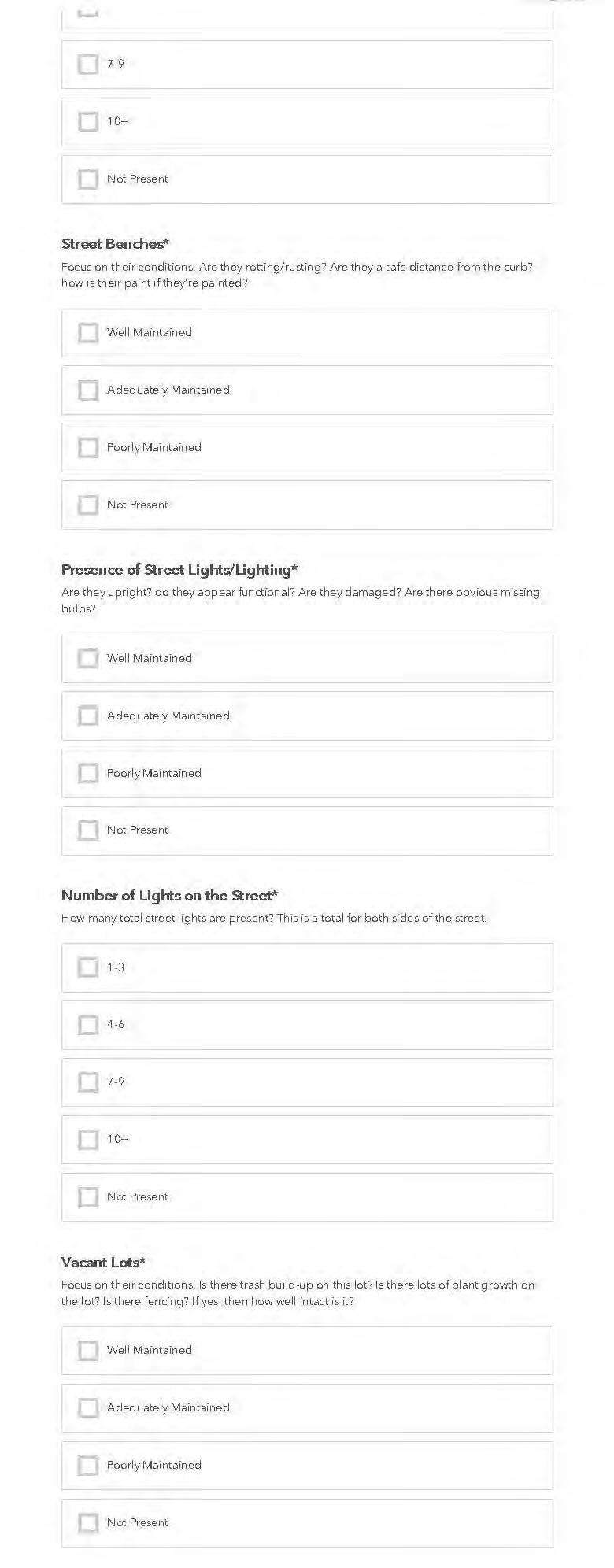Tick Poorly Maintained under Vacant Lots

(88, 1466)
